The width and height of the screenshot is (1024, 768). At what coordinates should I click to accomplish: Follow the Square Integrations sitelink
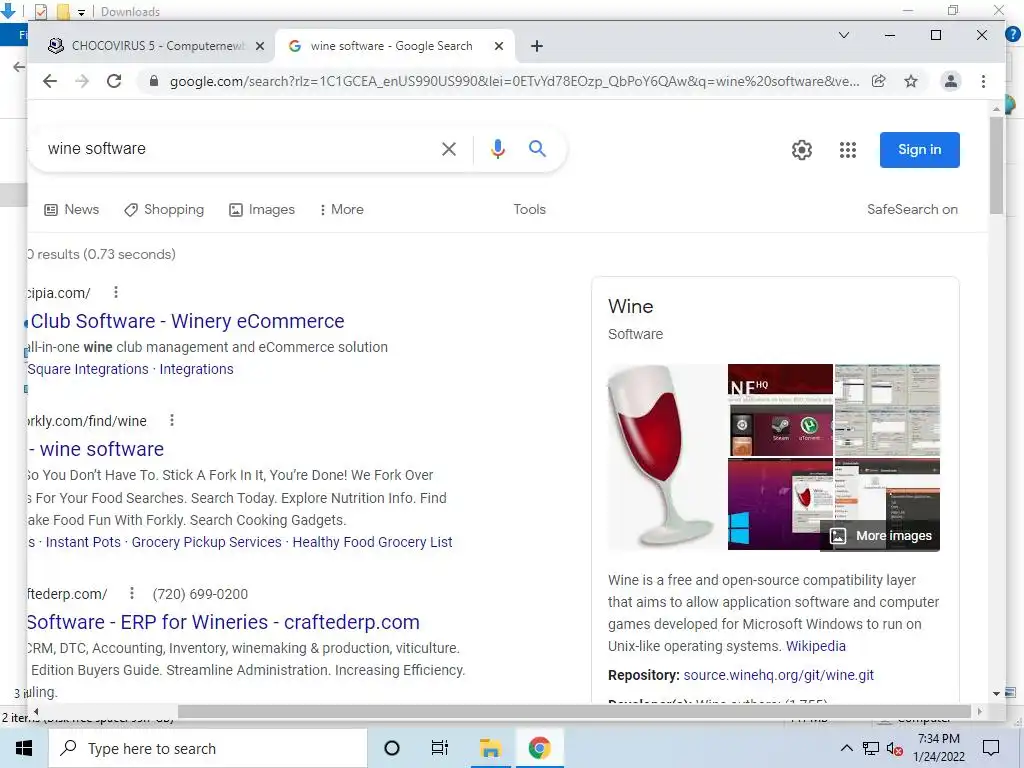point(88,369)
